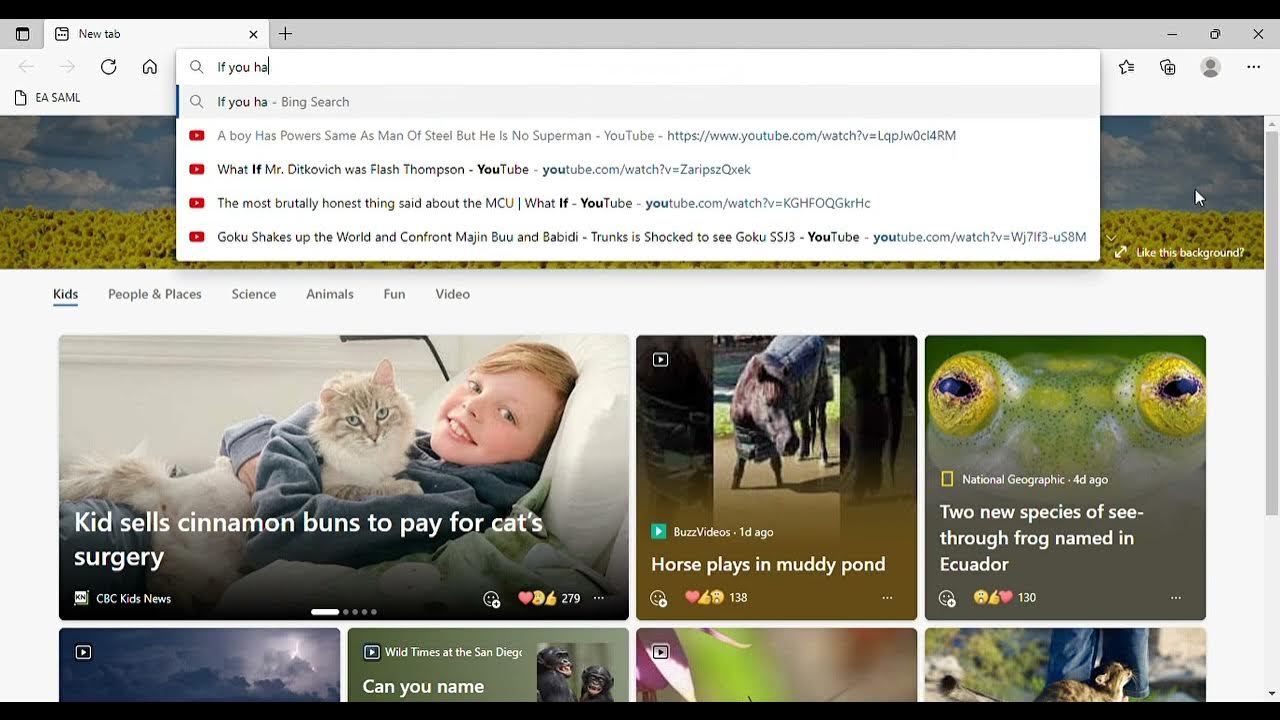Select the active carousel indicator on cat story

[325, 611]
